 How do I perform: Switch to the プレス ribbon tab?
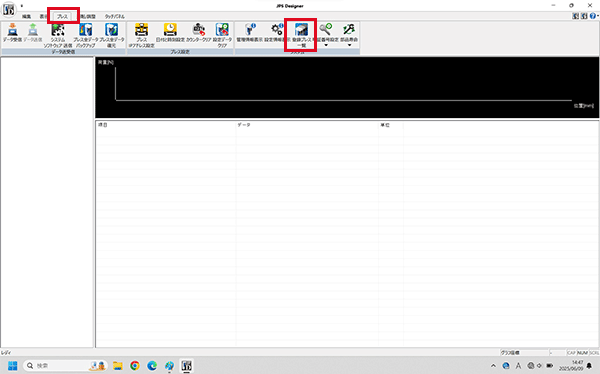[x=62, y=16]
